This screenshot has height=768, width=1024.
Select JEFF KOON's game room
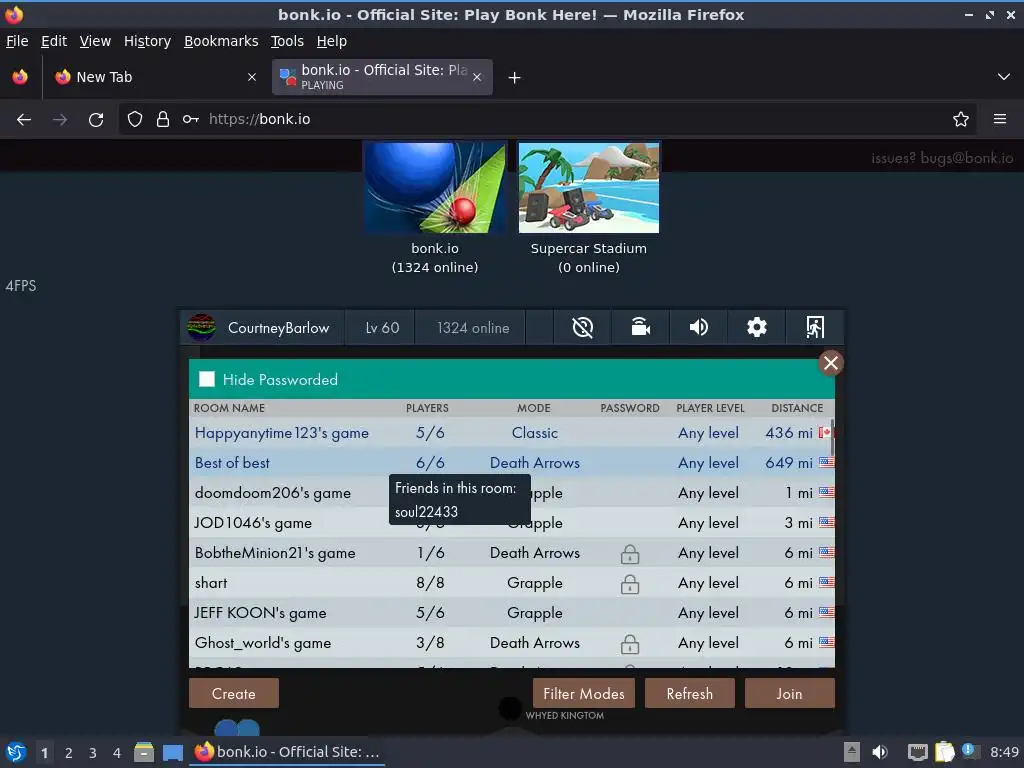512,613
